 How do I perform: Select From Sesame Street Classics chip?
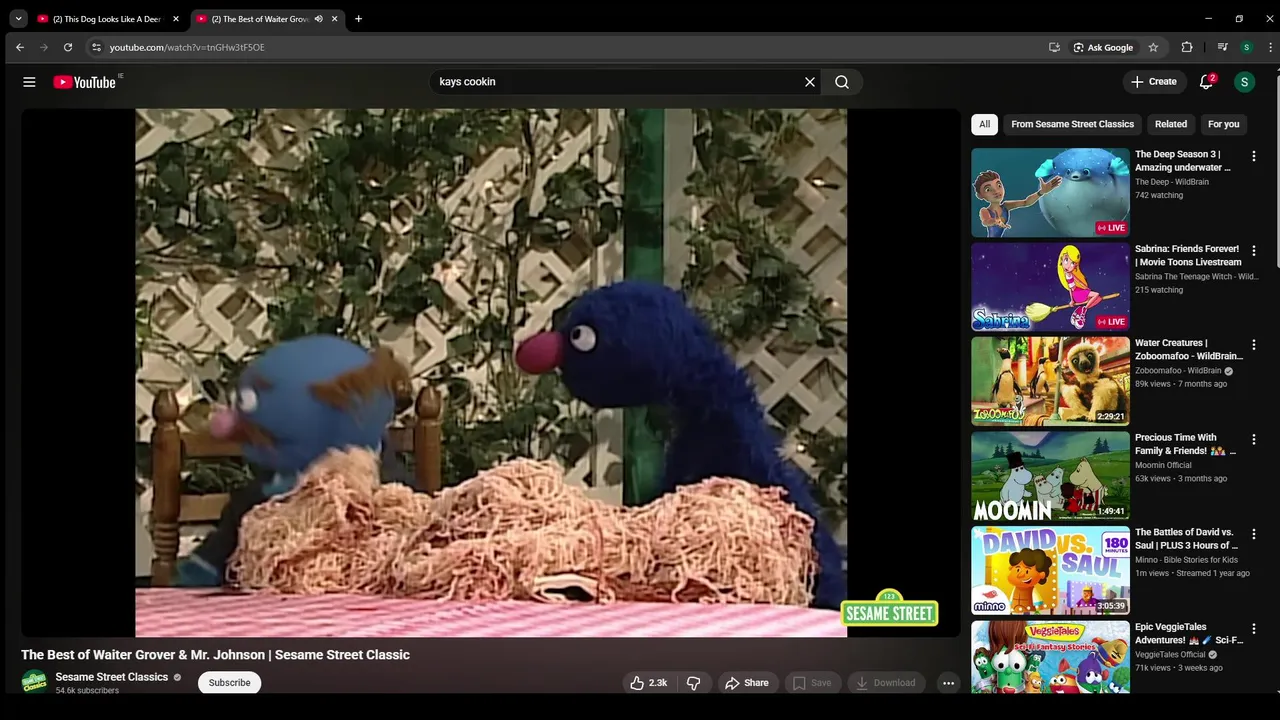tap(1072, 124)
